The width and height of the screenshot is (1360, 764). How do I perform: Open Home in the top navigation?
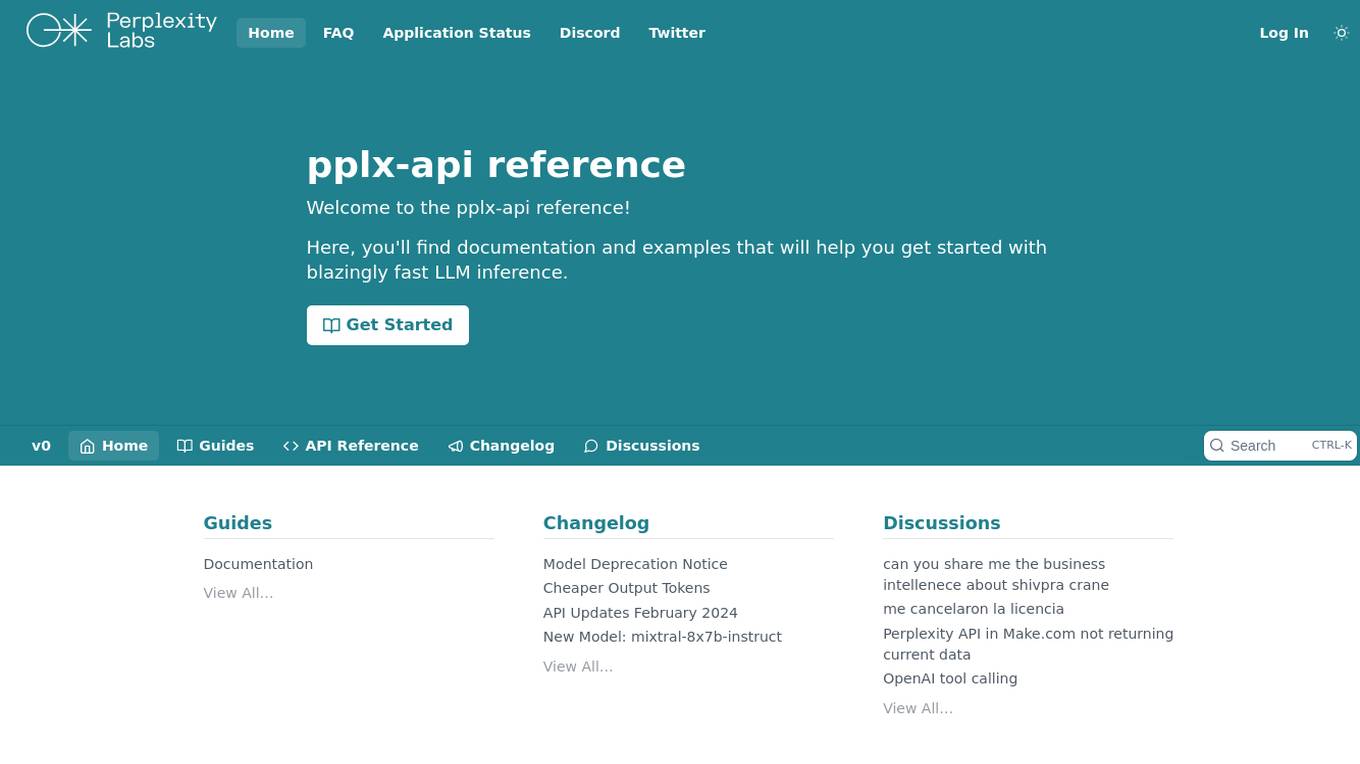(x=271, y=33)
